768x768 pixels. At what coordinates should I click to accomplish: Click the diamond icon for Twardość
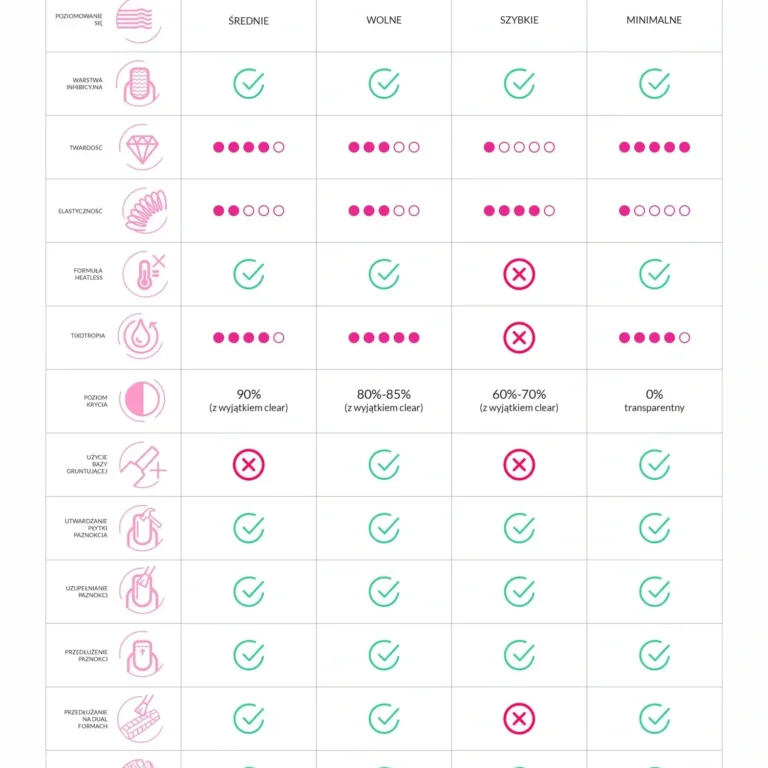pyautogui.click(x=141, y=147)
